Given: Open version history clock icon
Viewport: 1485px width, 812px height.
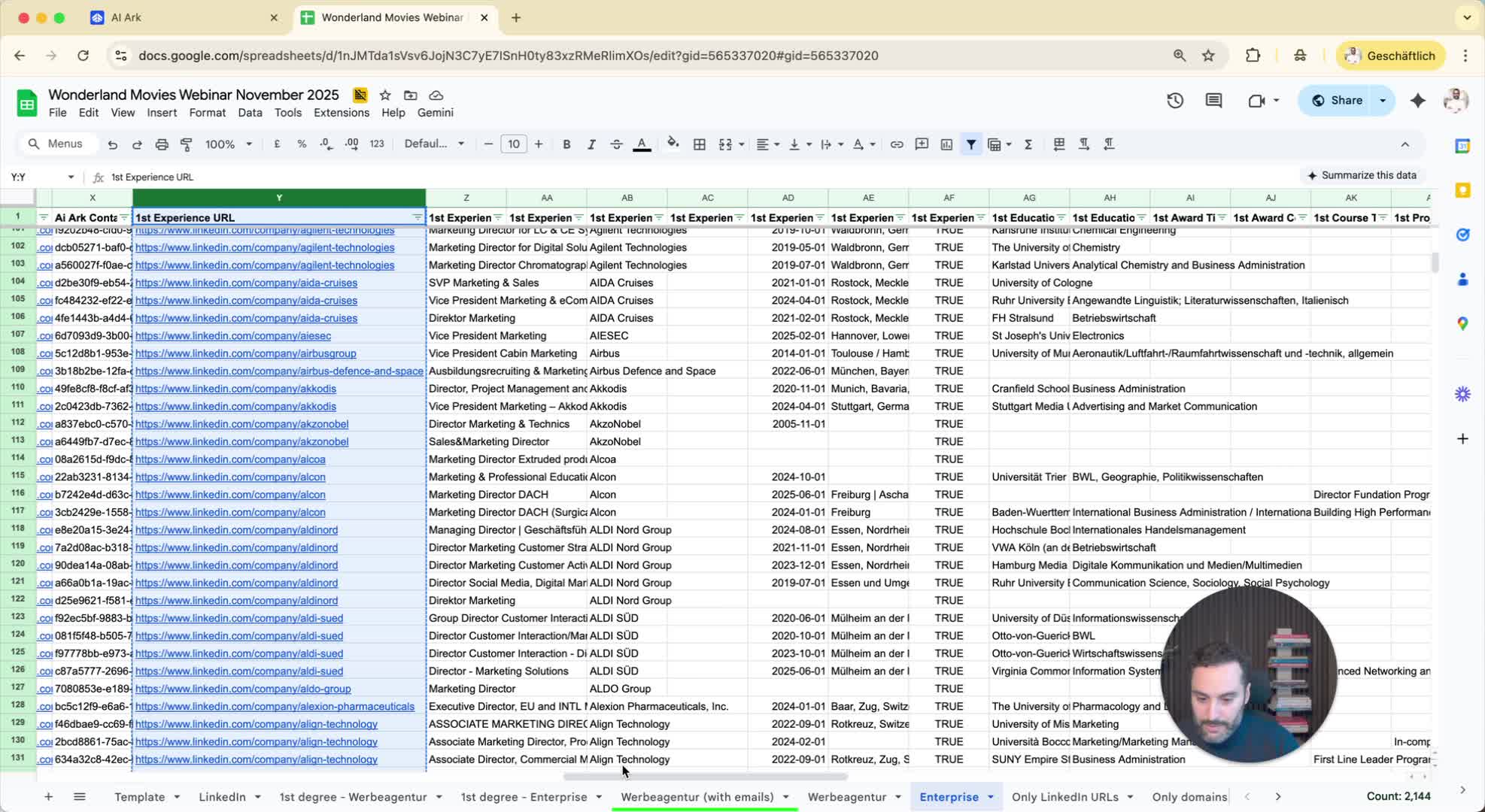Looking at the screenshot, I should click(x=1175, y=101).
